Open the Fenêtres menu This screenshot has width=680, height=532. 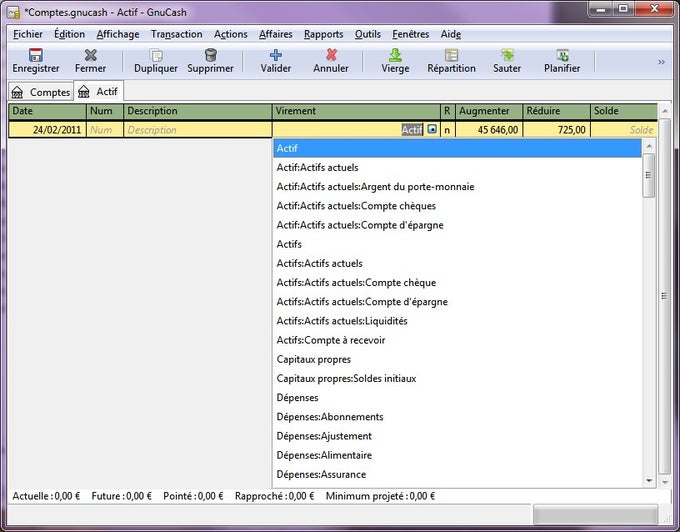pos(411,34)
